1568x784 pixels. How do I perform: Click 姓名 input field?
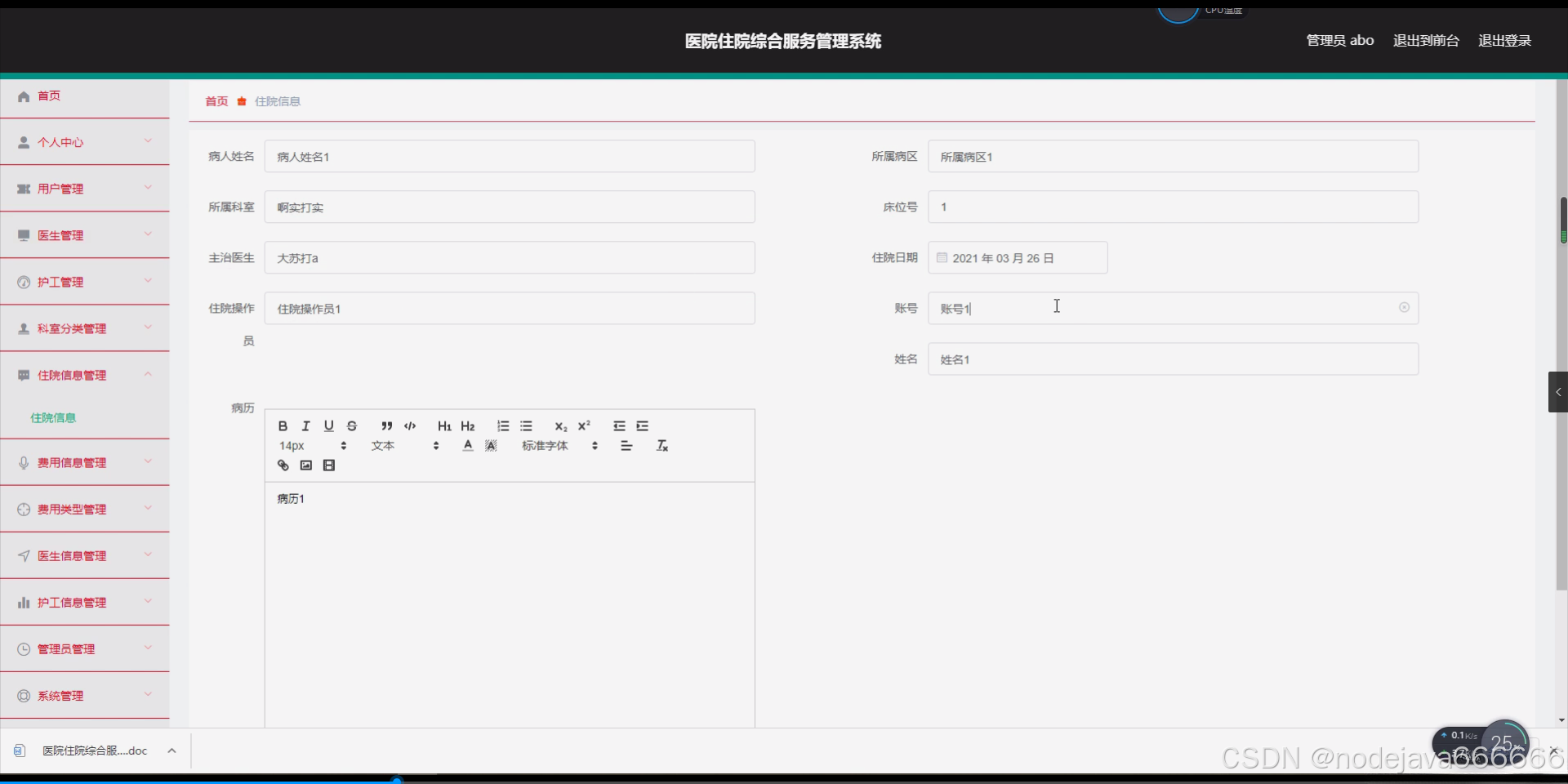coord(1173,359)
